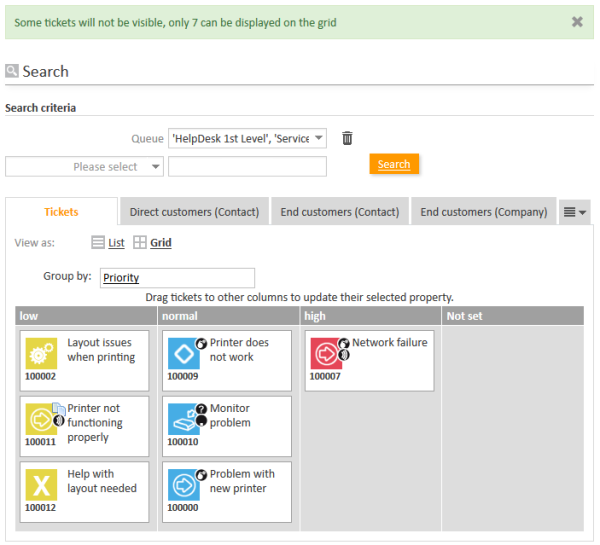Click the red arrow icon of Network failure ticket

point(325,353)
